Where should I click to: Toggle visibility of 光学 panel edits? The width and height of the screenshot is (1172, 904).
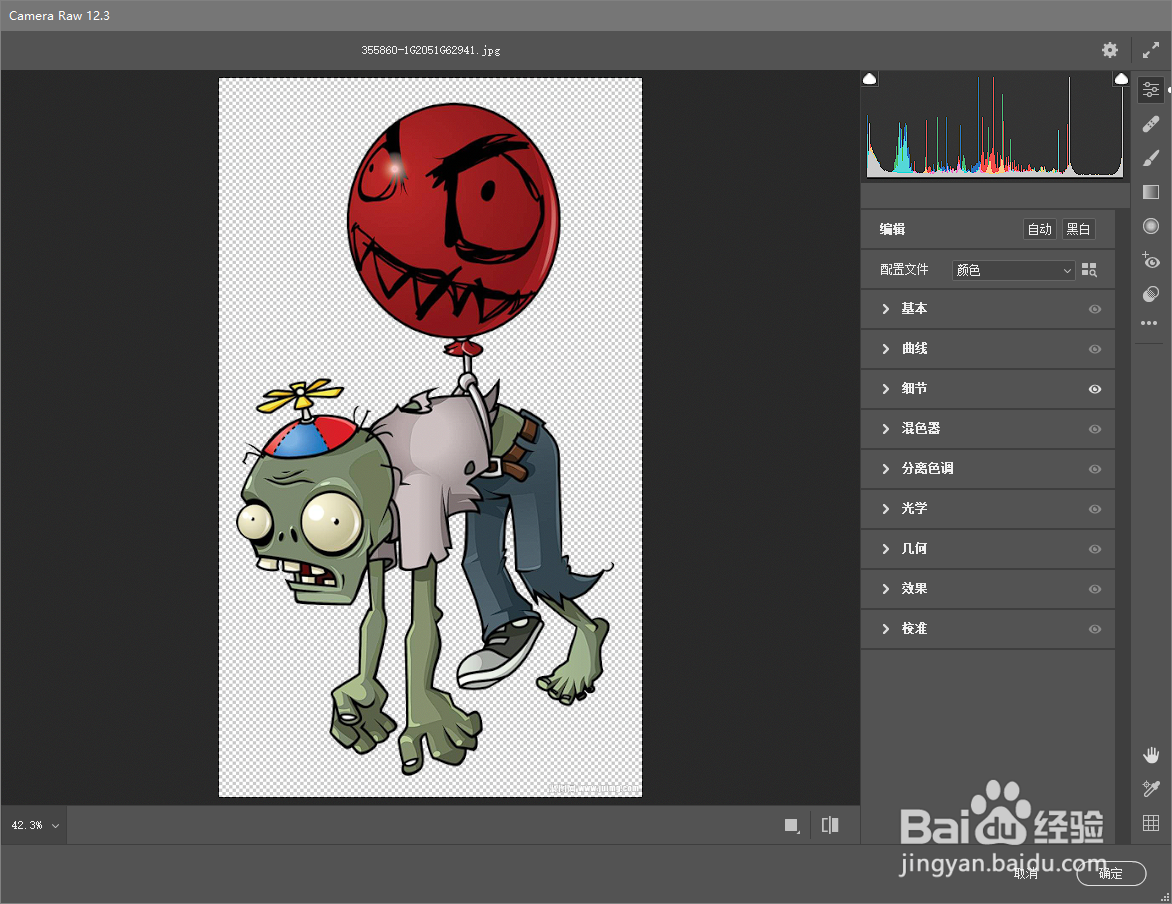(1095, 509)
